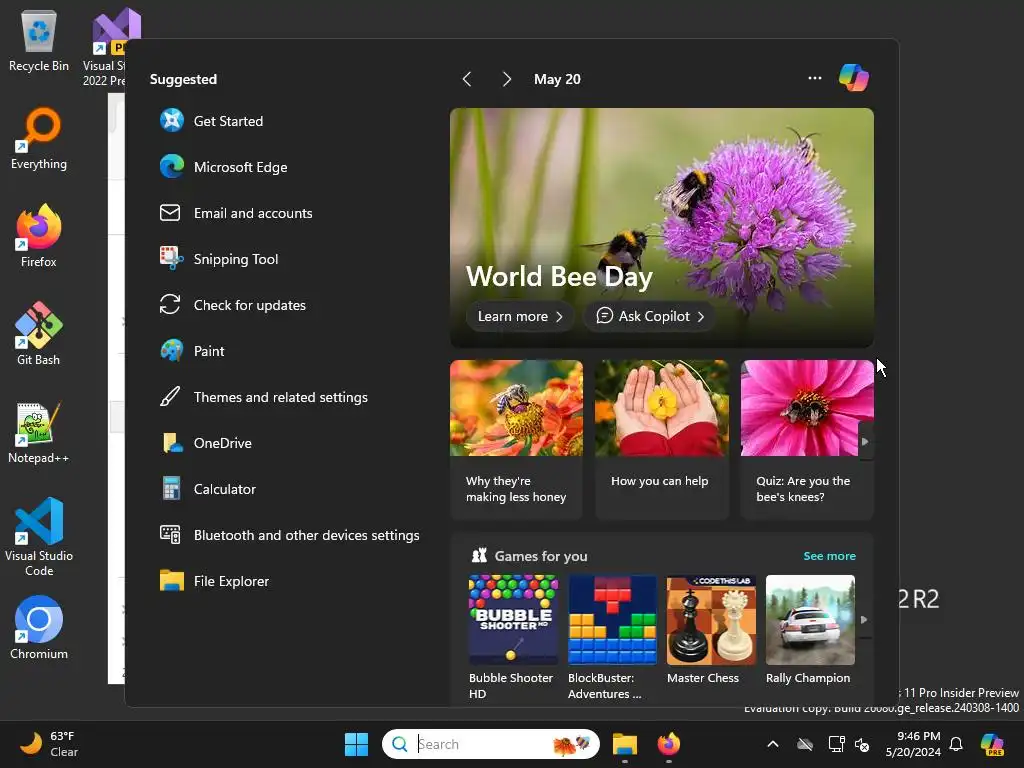Open the three-dots more options menu

[x=814, y=78]
